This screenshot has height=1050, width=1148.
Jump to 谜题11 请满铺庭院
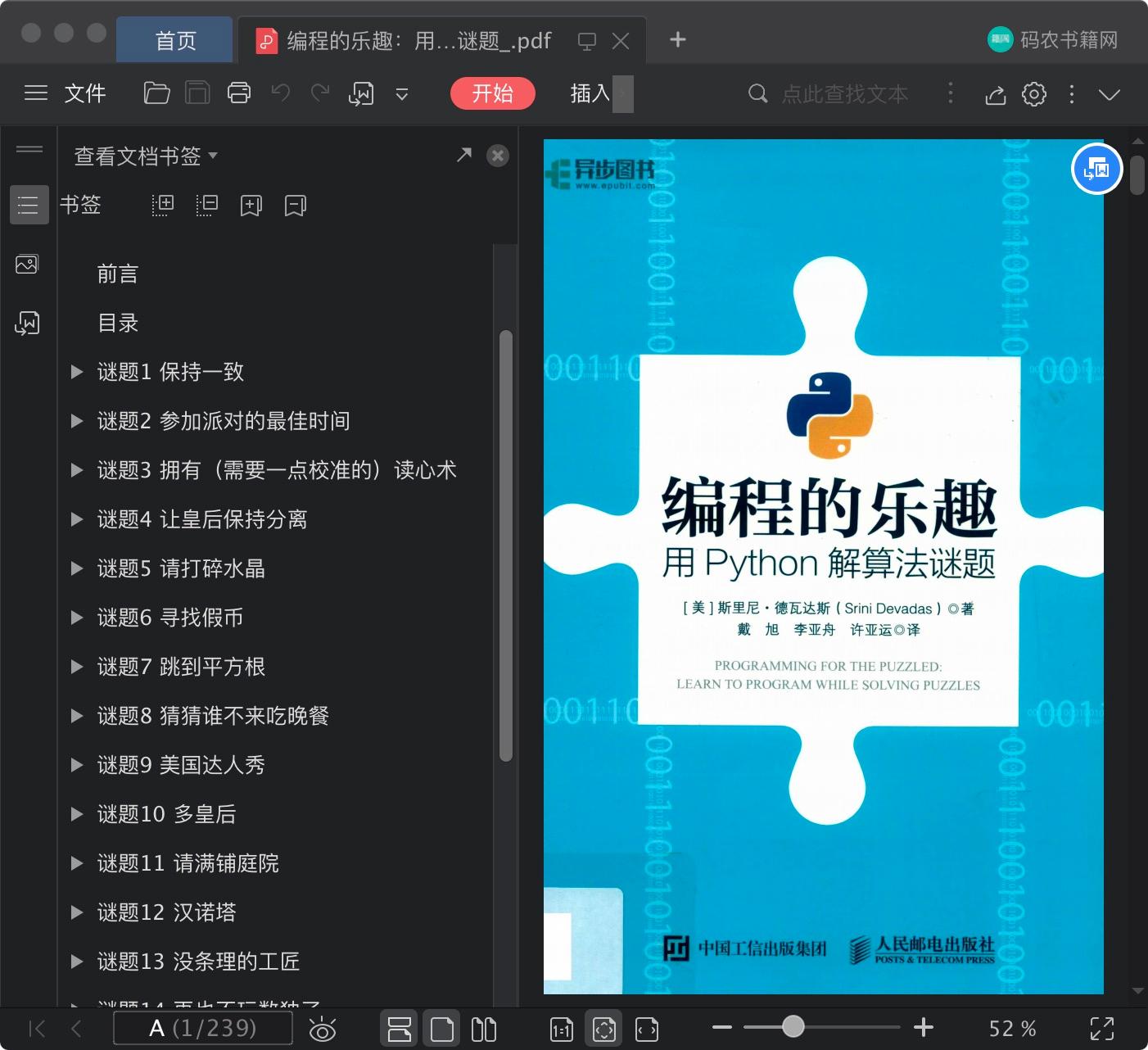(x=188, y=863)
